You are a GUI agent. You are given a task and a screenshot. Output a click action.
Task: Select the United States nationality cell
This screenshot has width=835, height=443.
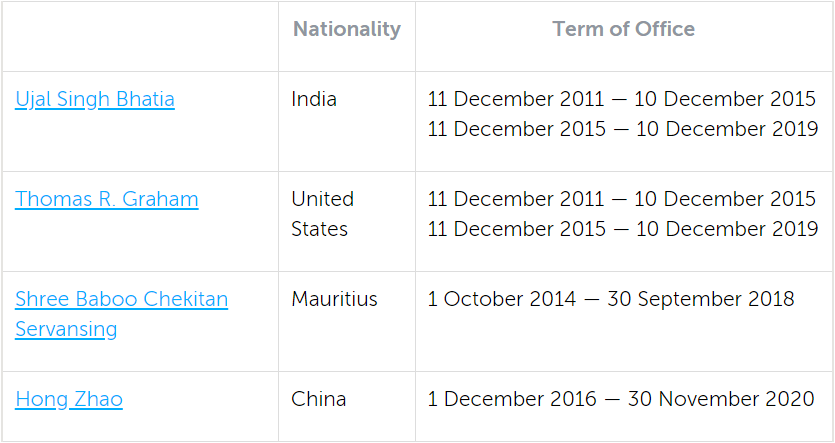pos(322,214)
